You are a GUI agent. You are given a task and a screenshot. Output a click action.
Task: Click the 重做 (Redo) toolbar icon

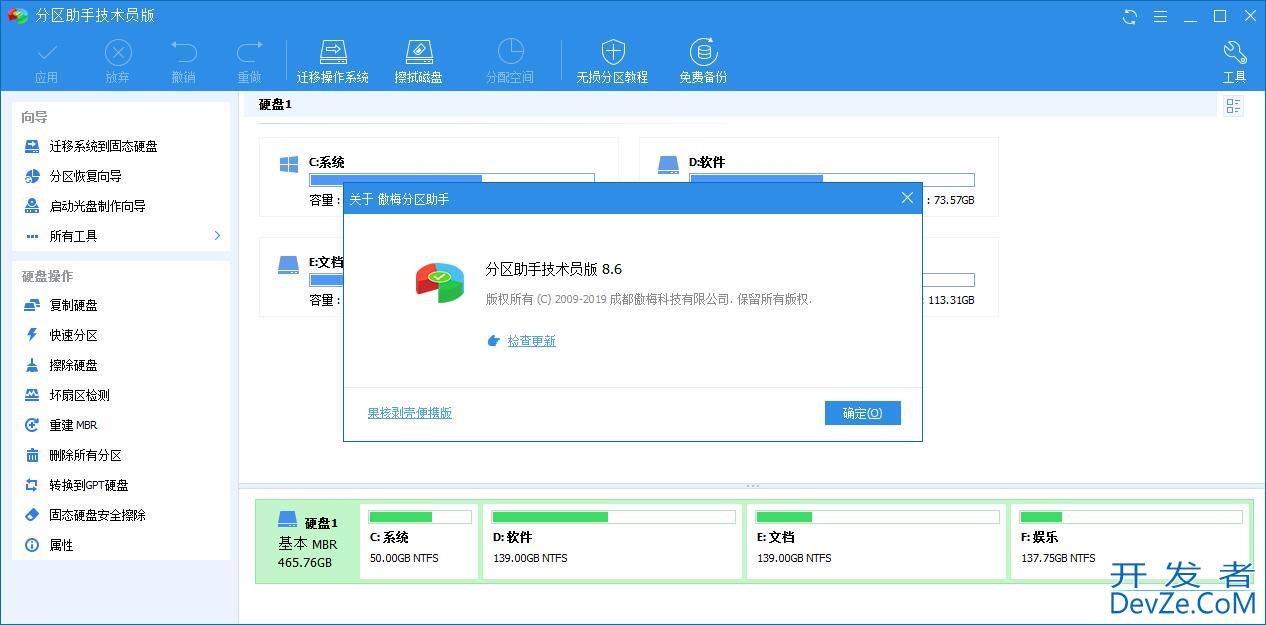(249, 62)
